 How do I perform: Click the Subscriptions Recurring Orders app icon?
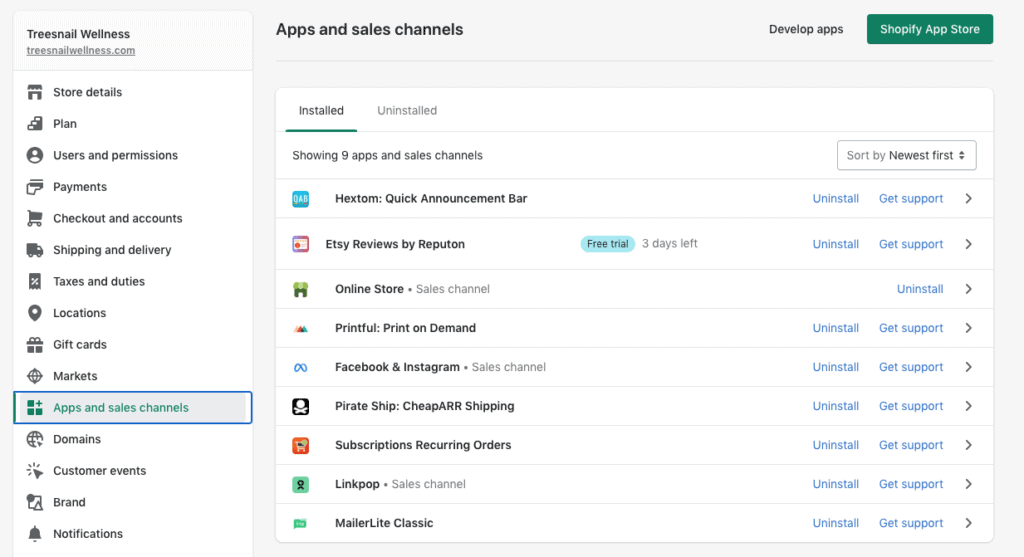300,445
